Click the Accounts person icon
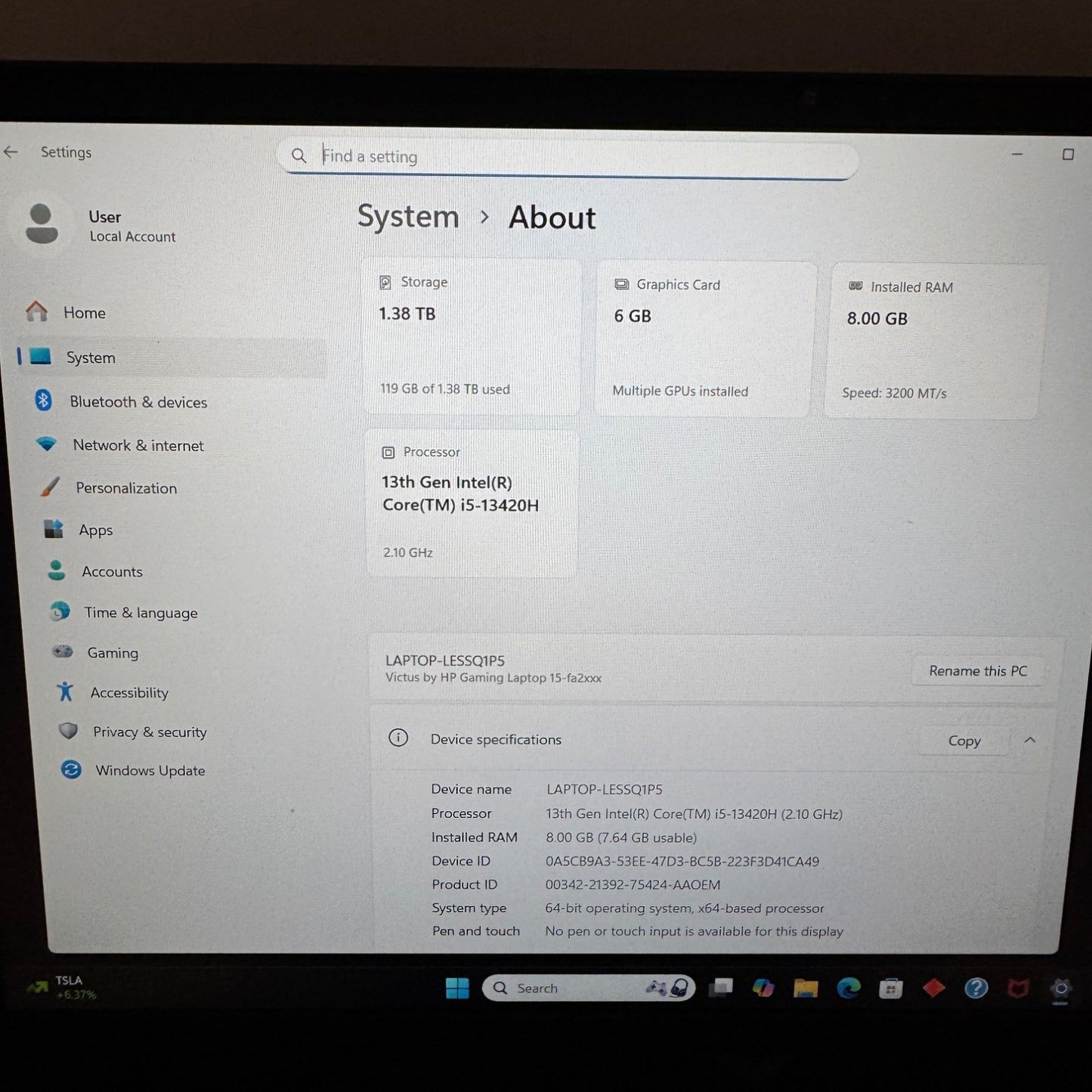The height and width of the screenshot is (1092, 1092). click(57, 571)
